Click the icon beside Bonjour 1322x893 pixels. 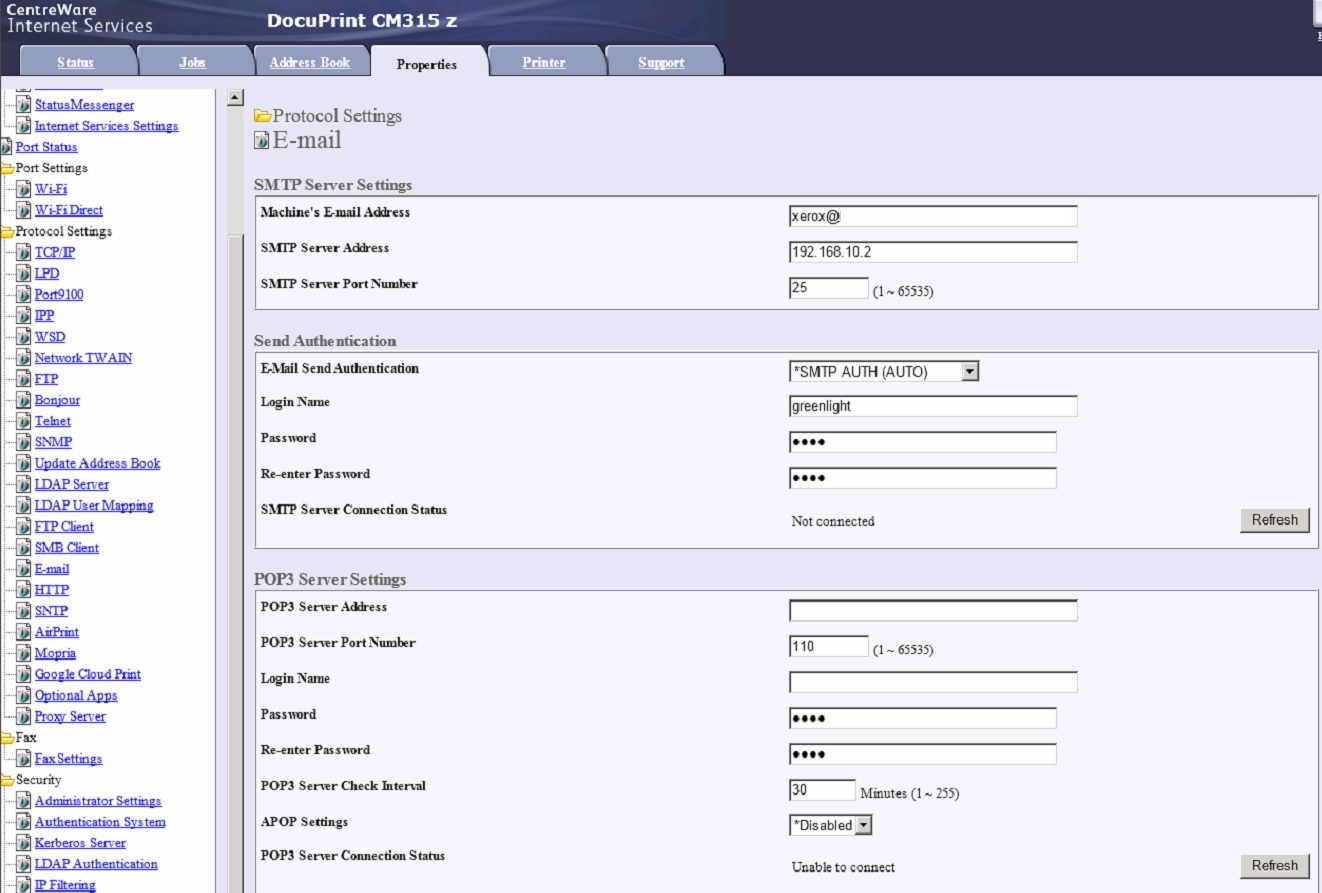25,400
